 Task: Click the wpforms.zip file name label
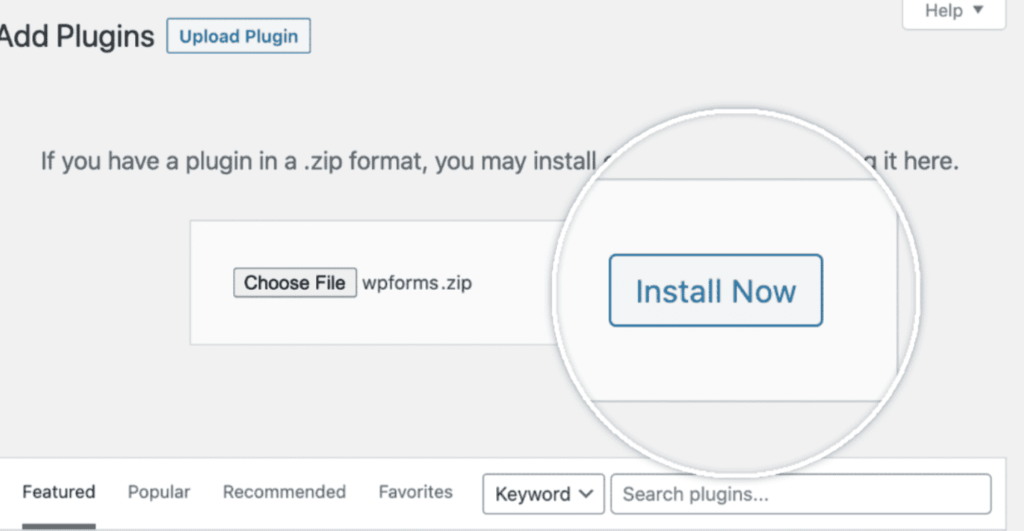coord(416,283)
